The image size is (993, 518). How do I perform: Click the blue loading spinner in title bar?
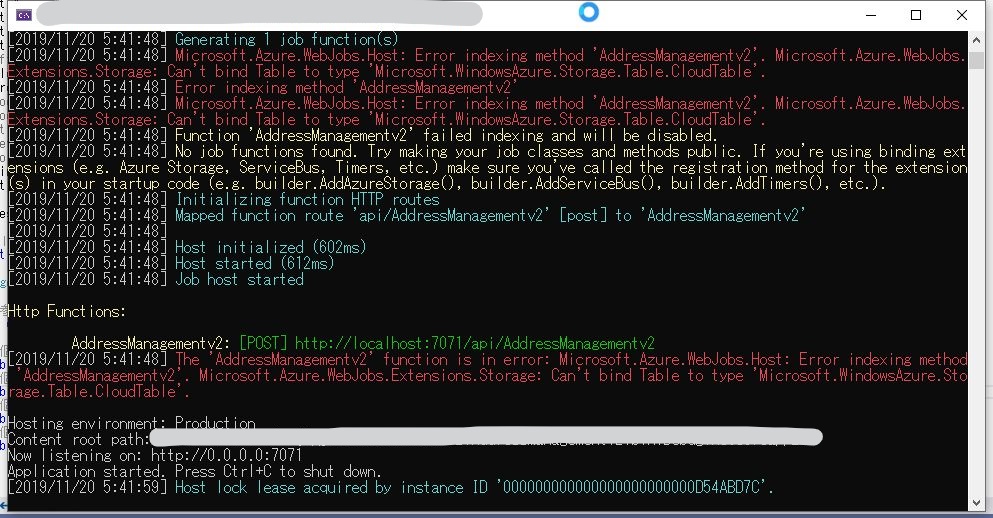pyautogui.click(x=588, y=12)
